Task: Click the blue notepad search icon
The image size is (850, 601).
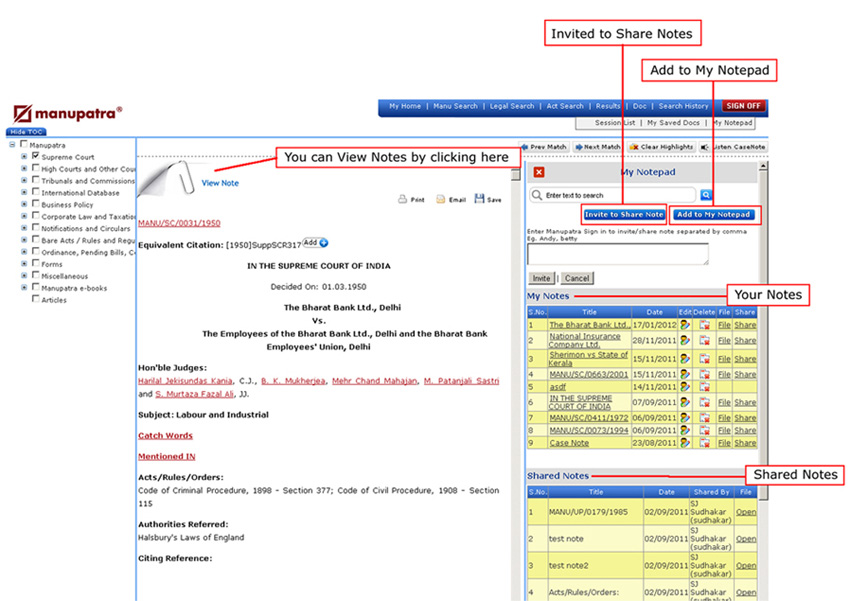Action: pyautogui.click(x=705, y=195)
